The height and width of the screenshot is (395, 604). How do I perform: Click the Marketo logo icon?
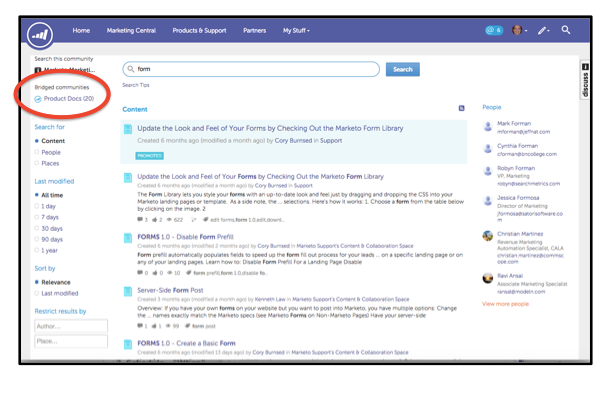(40, 35)
